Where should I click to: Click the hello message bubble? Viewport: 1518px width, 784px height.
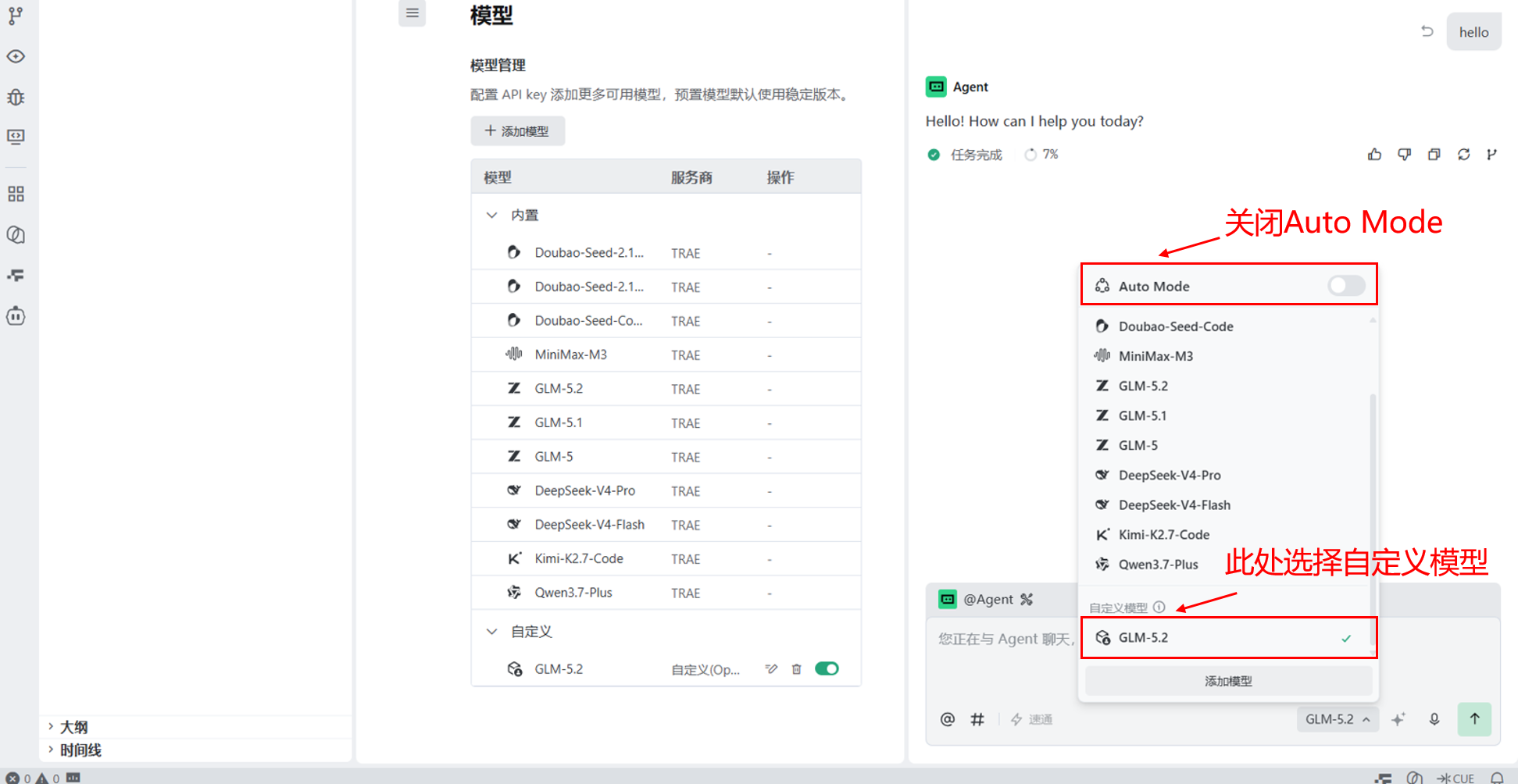pyautogui.click(x=1473, y=32)
